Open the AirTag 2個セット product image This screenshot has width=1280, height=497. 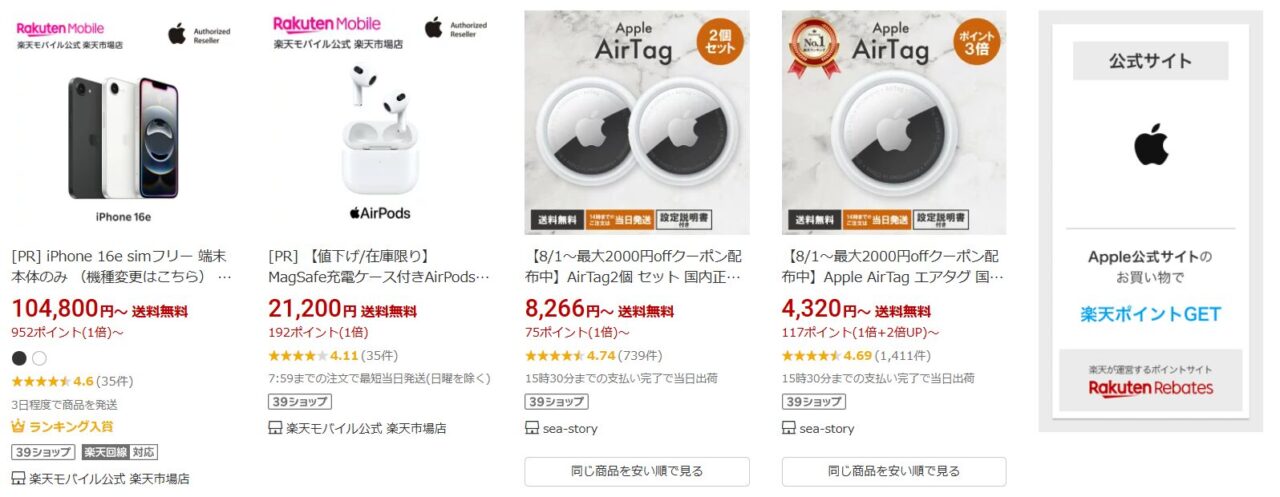click(637, 123)
